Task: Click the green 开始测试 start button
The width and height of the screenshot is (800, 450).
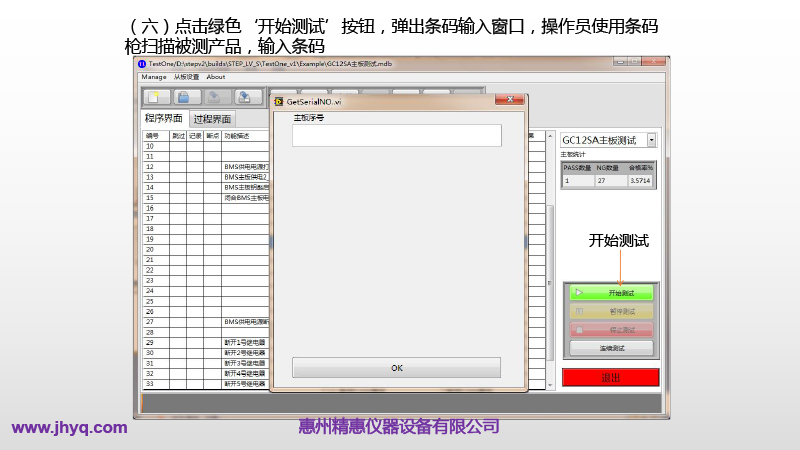Action: pyautogui.click(x=611, y=293)
